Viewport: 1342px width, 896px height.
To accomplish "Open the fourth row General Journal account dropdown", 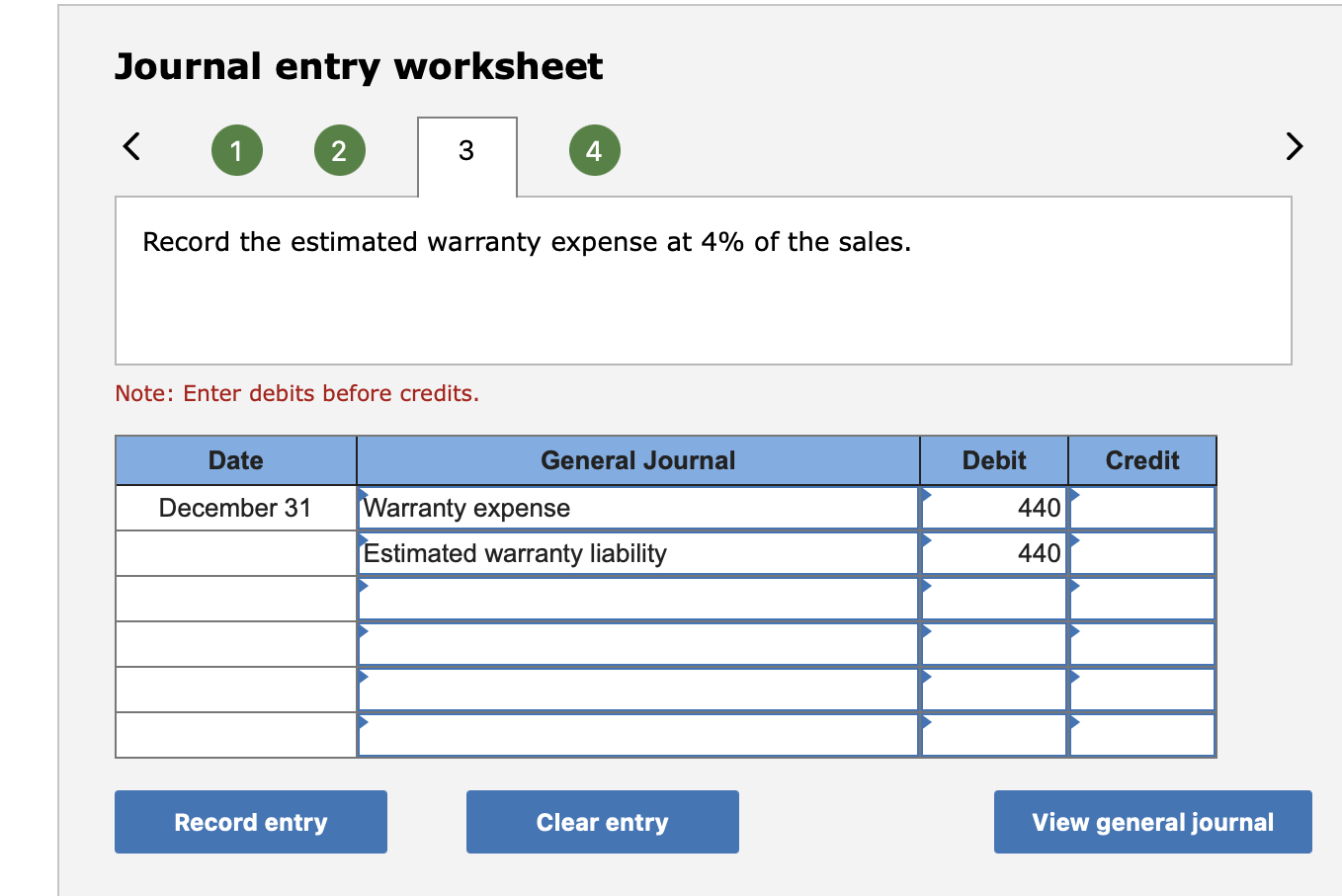I will point(638,644).
